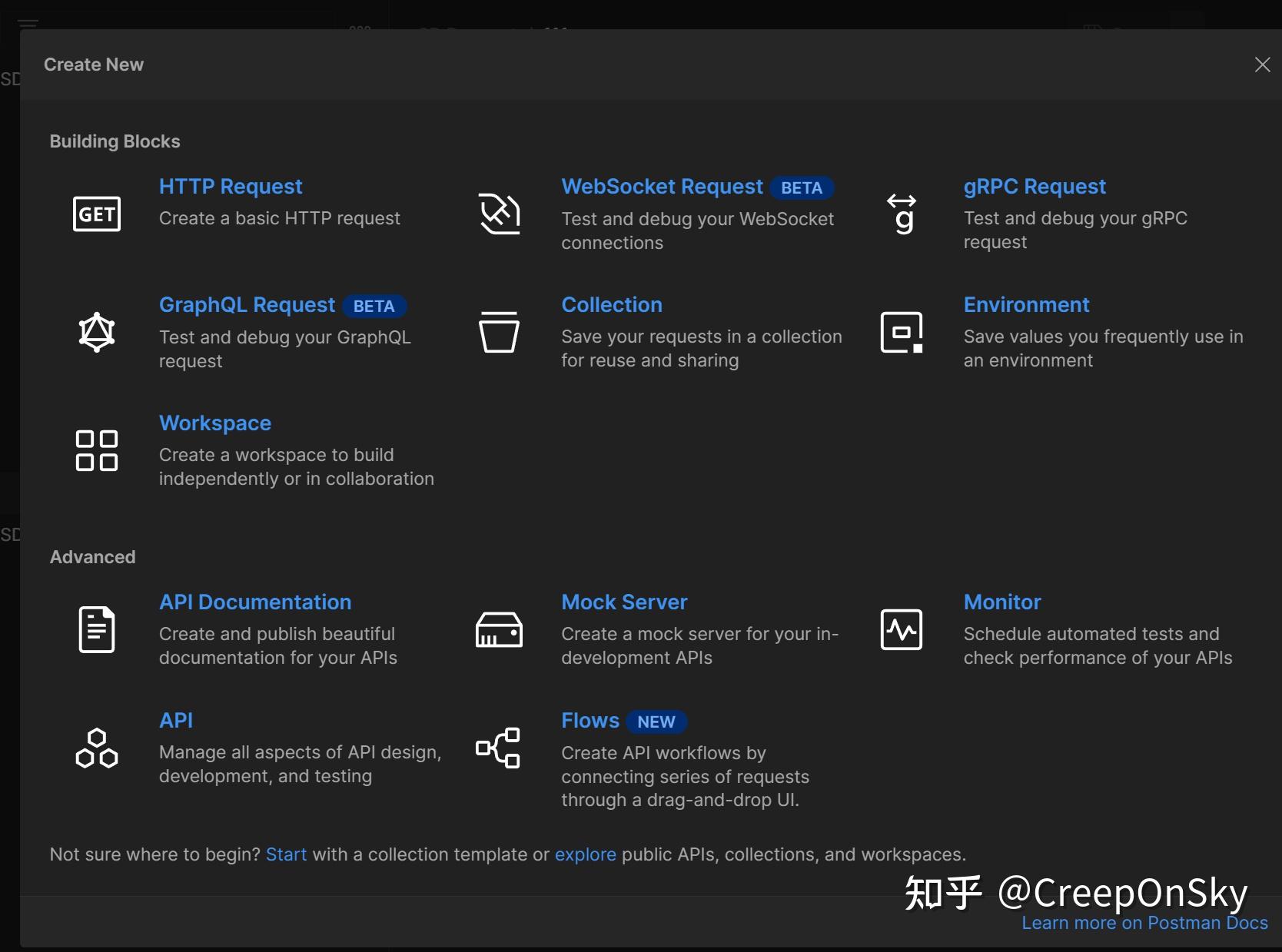Click the Environment icon

click(902, 332)
